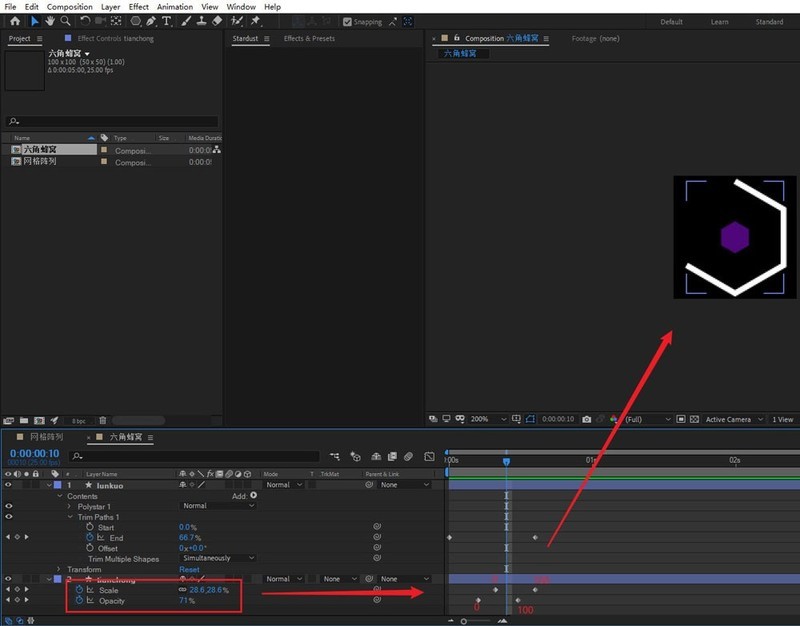Screen dimensions: 800x626
Task: Select the Eraser tool
Action: (218, 21)
